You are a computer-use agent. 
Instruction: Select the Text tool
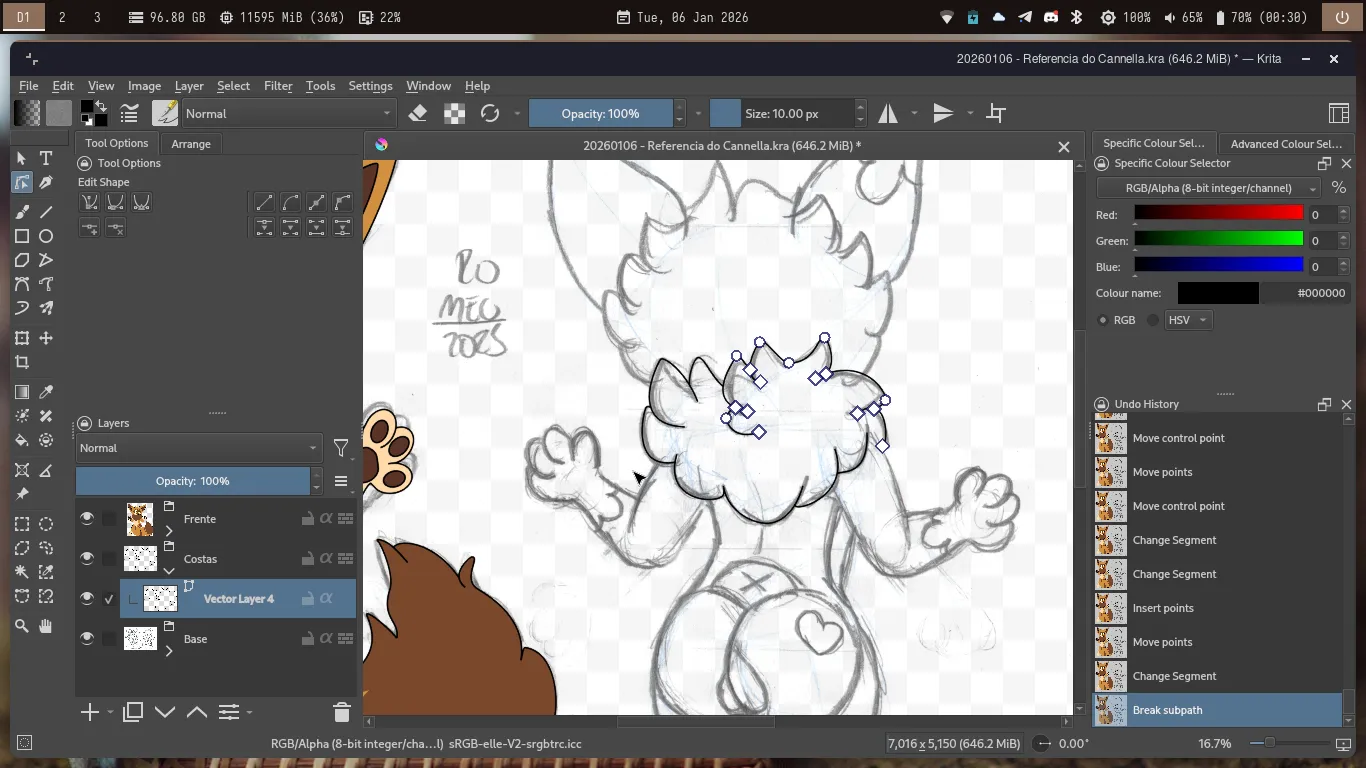pyautogui.click(x=46, y=158)
